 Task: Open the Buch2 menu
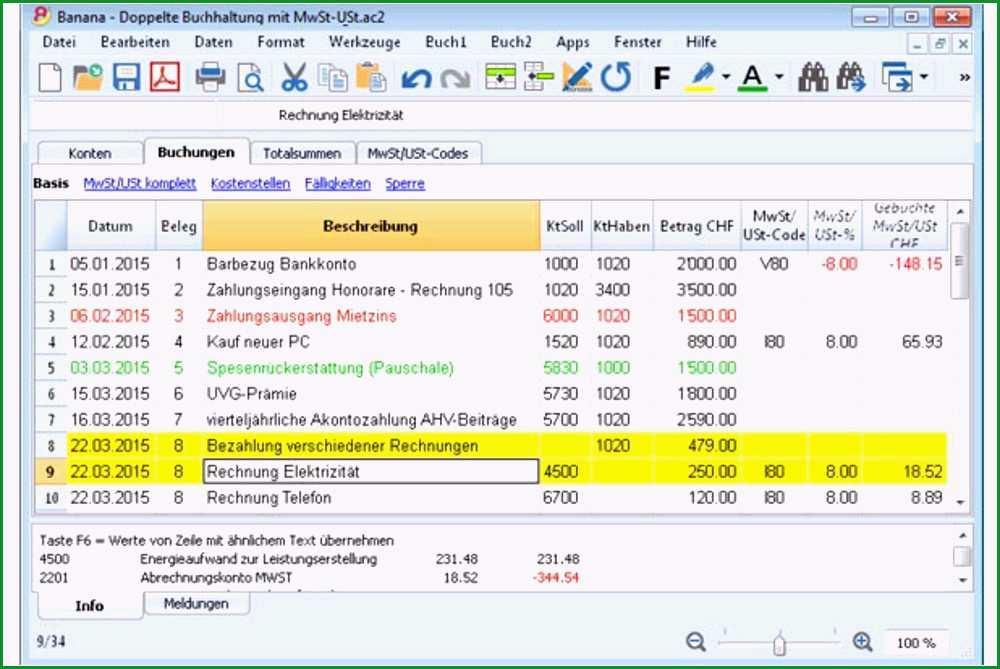[x=511, y=42]
